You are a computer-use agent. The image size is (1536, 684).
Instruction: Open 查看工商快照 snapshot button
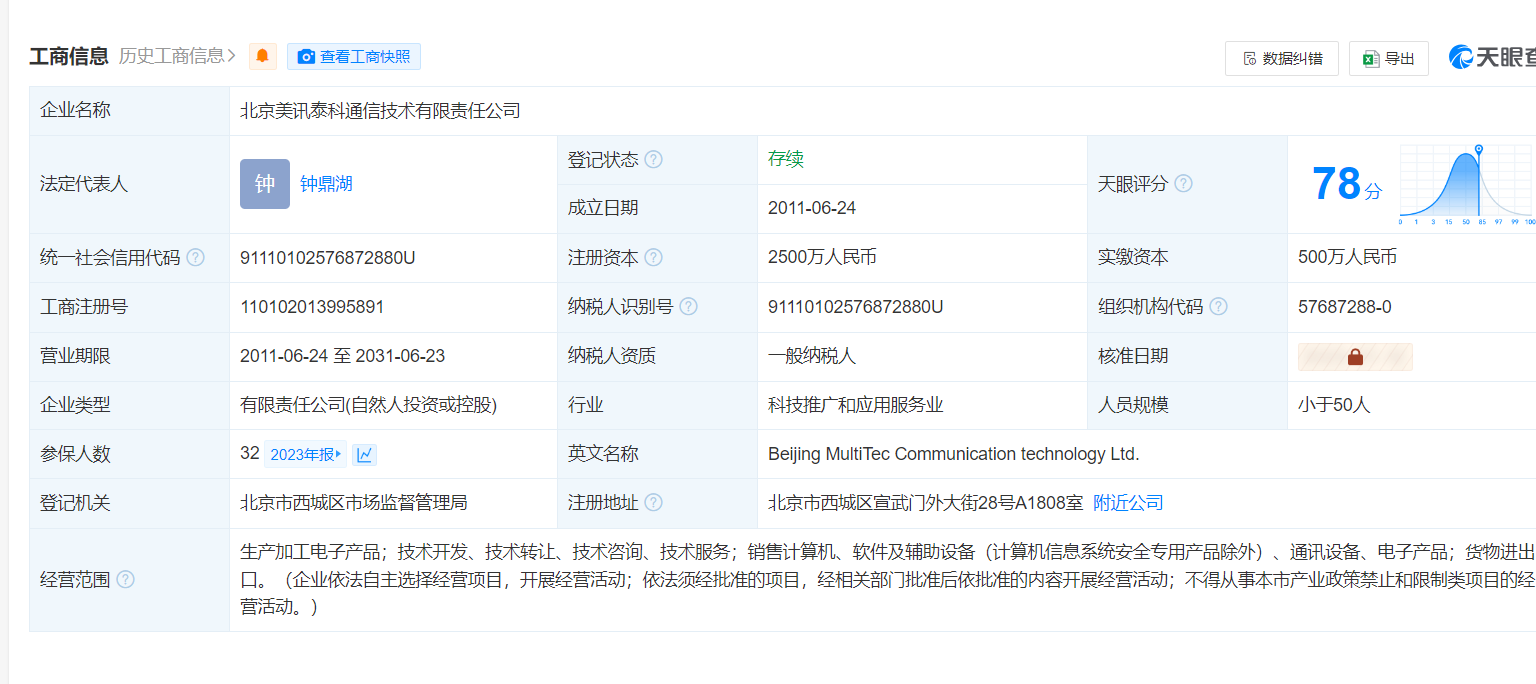(x=354, y=57)
